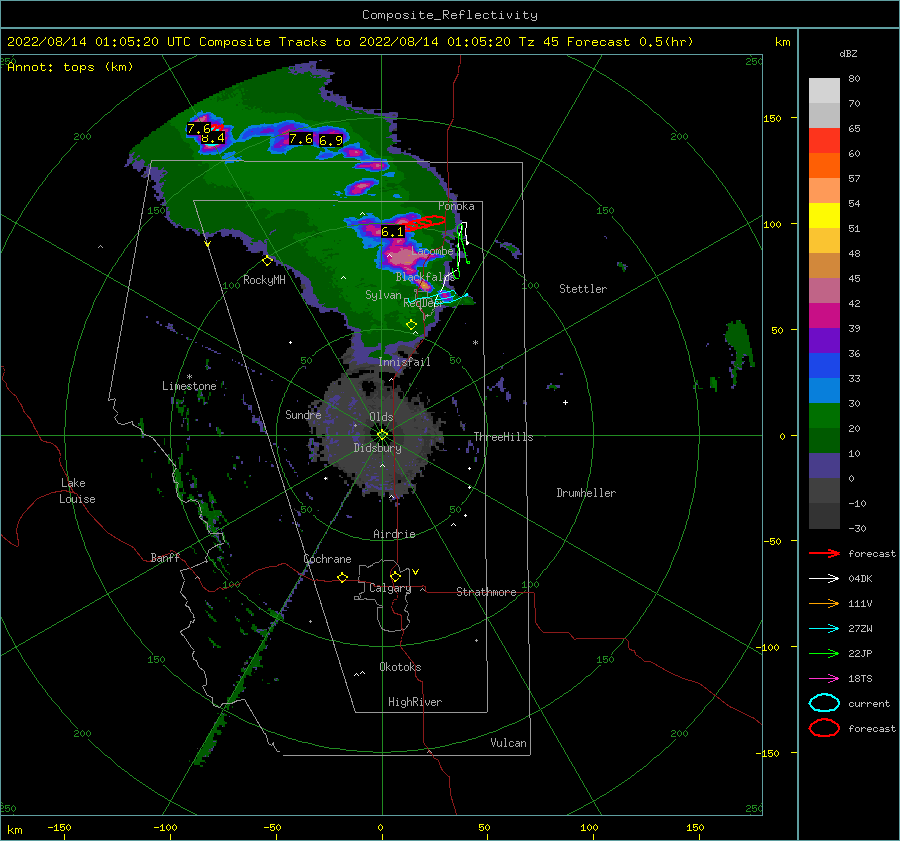This screenshot has height=841, width=900.
Task: Click the Sylvan label
Action: point(383,295)
